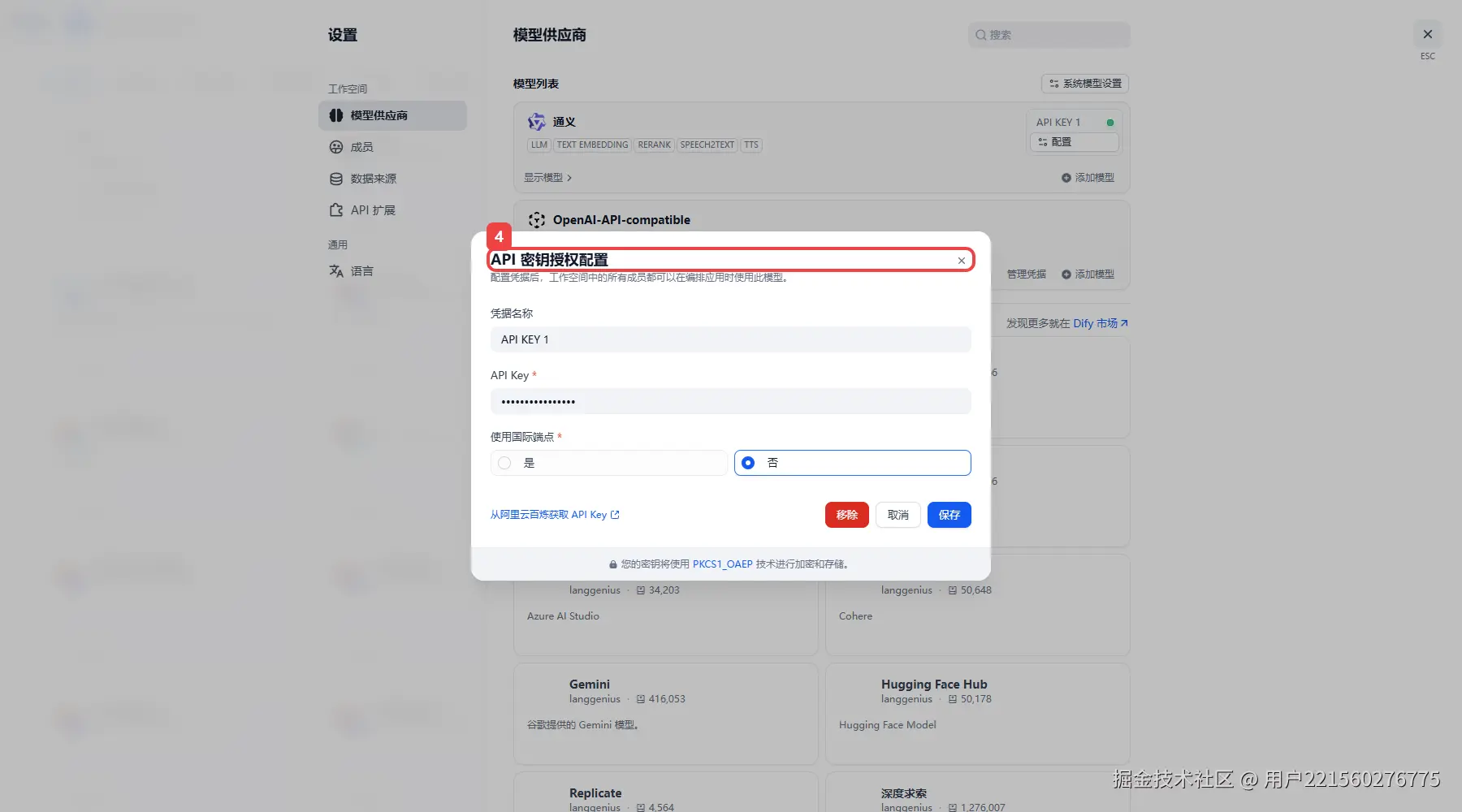Click the 搜索 search box
The image size is (1462, 812).
(1049, 35)
